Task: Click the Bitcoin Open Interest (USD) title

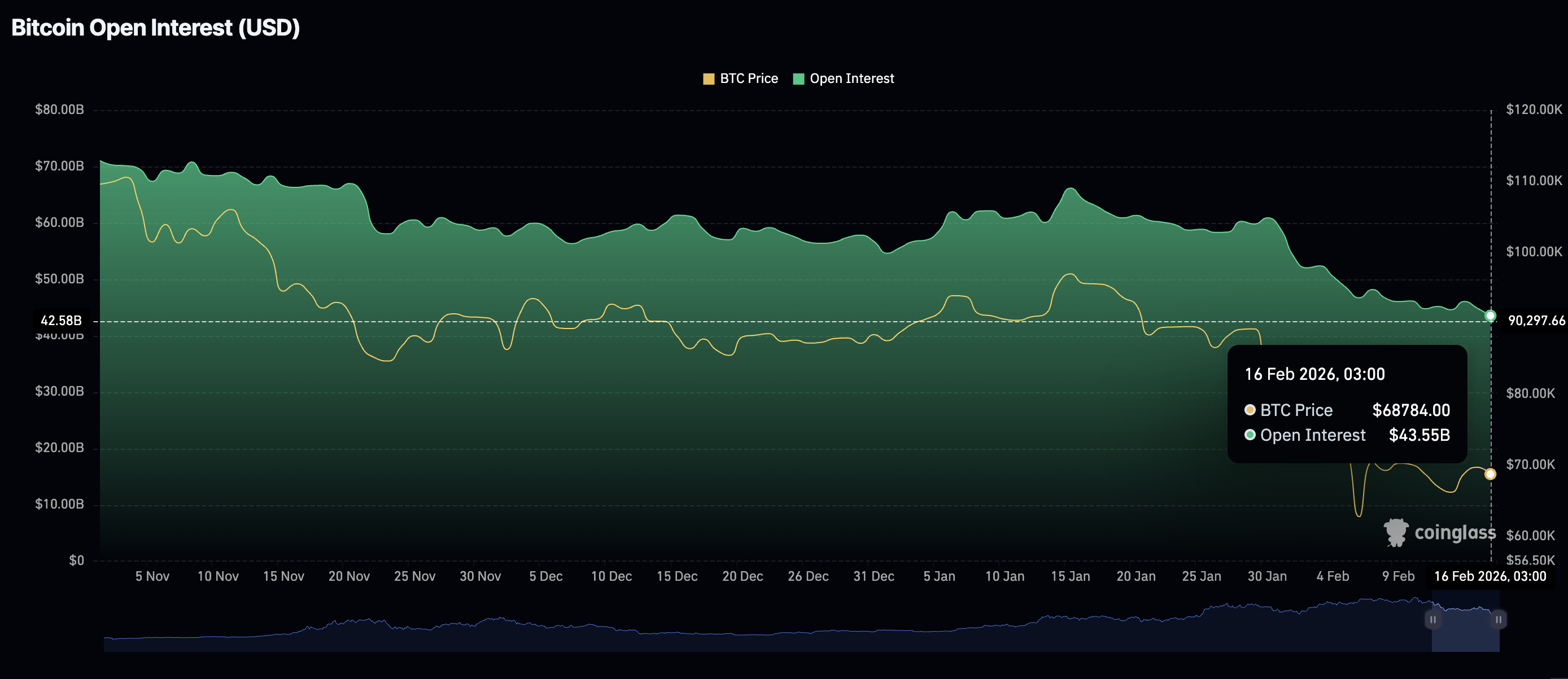Action: (155, 28)
